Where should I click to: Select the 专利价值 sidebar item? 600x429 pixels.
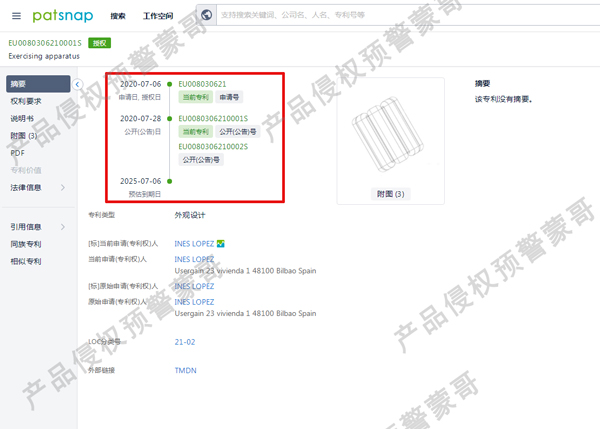coord(26,170)
